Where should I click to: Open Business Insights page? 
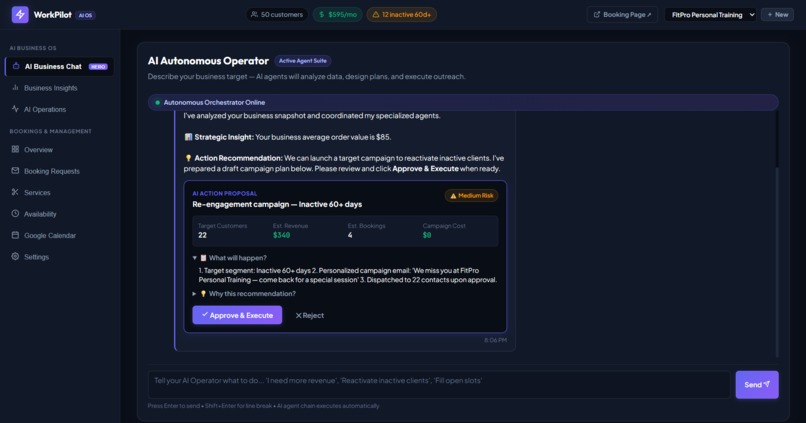click(x=60, y=88)
